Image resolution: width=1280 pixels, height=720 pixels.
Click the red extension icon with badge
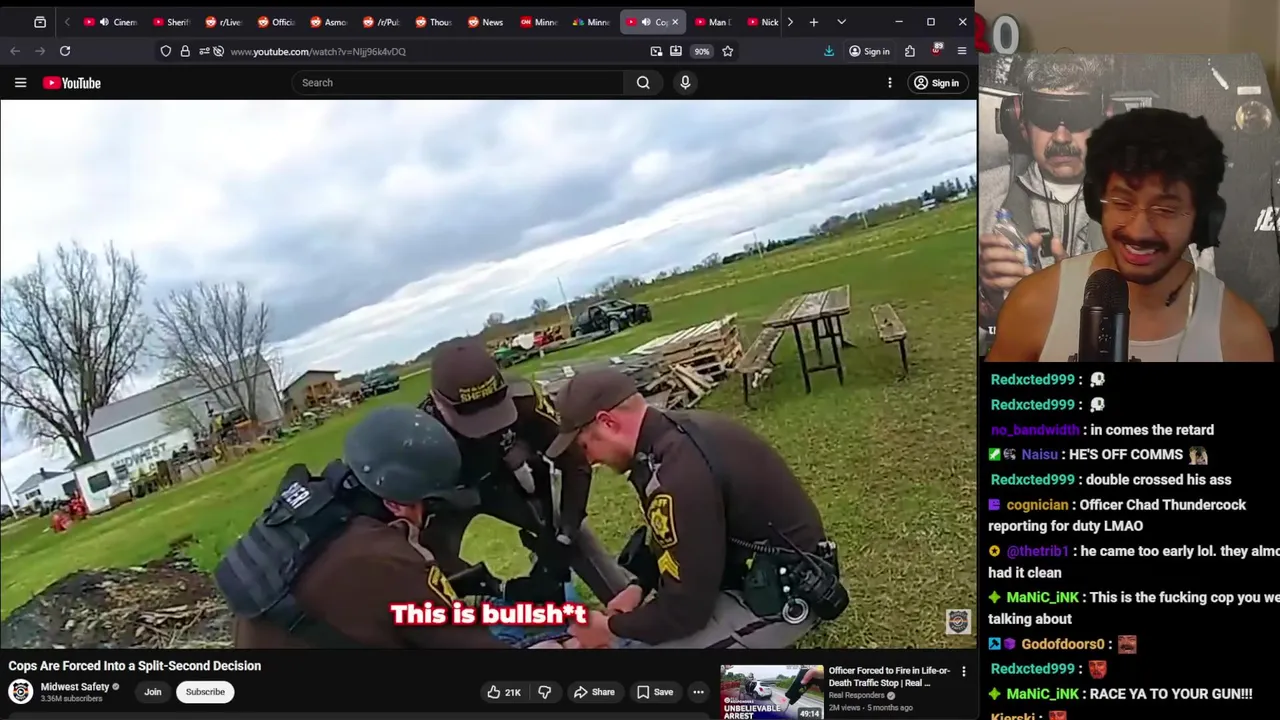936,50
